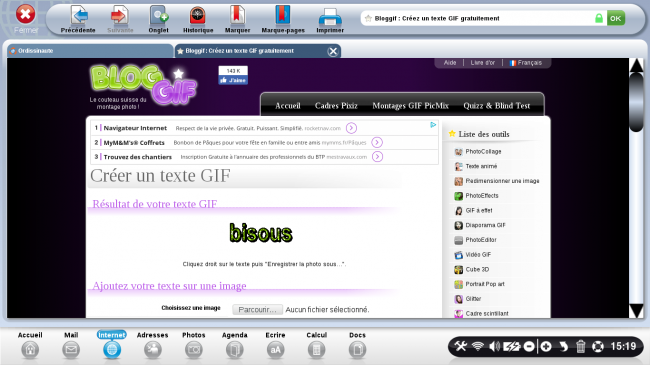Close the browser with the Fermer button
650x365 pixels.
pyautogui.click(x=26, y=19)
